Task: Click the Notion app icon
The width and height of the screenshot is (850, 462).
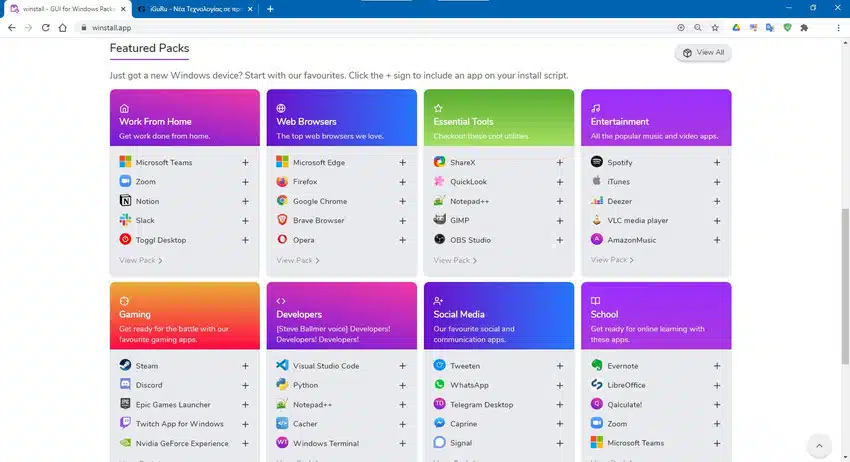Action: 125,201
